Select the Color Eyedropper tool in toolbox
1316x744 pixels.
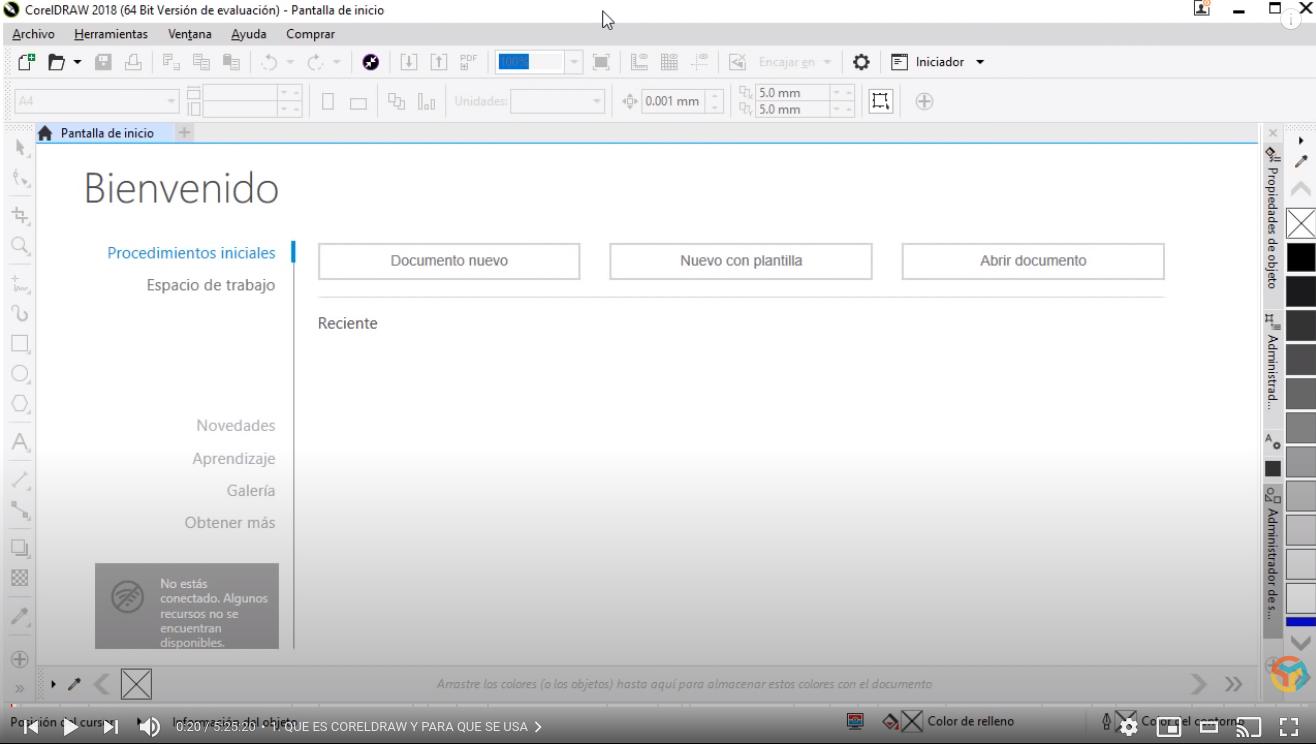20,616
